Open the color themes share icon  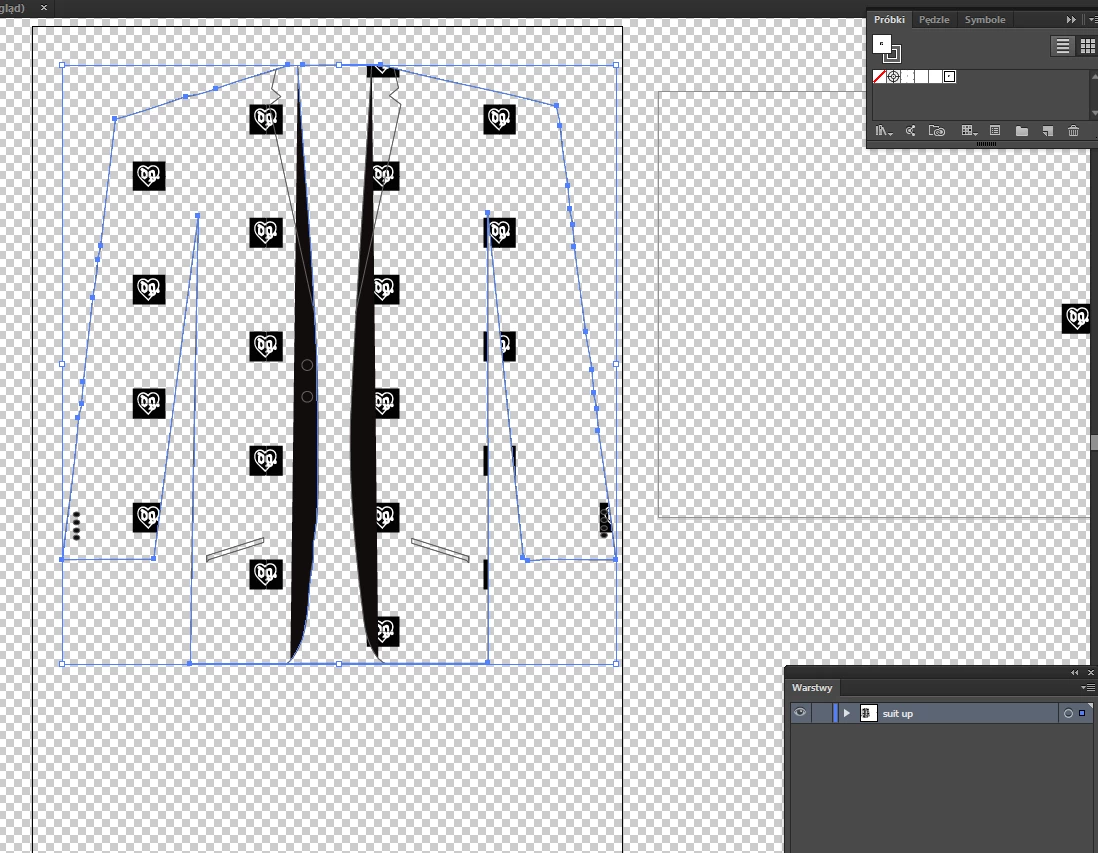tap(910, 131)
